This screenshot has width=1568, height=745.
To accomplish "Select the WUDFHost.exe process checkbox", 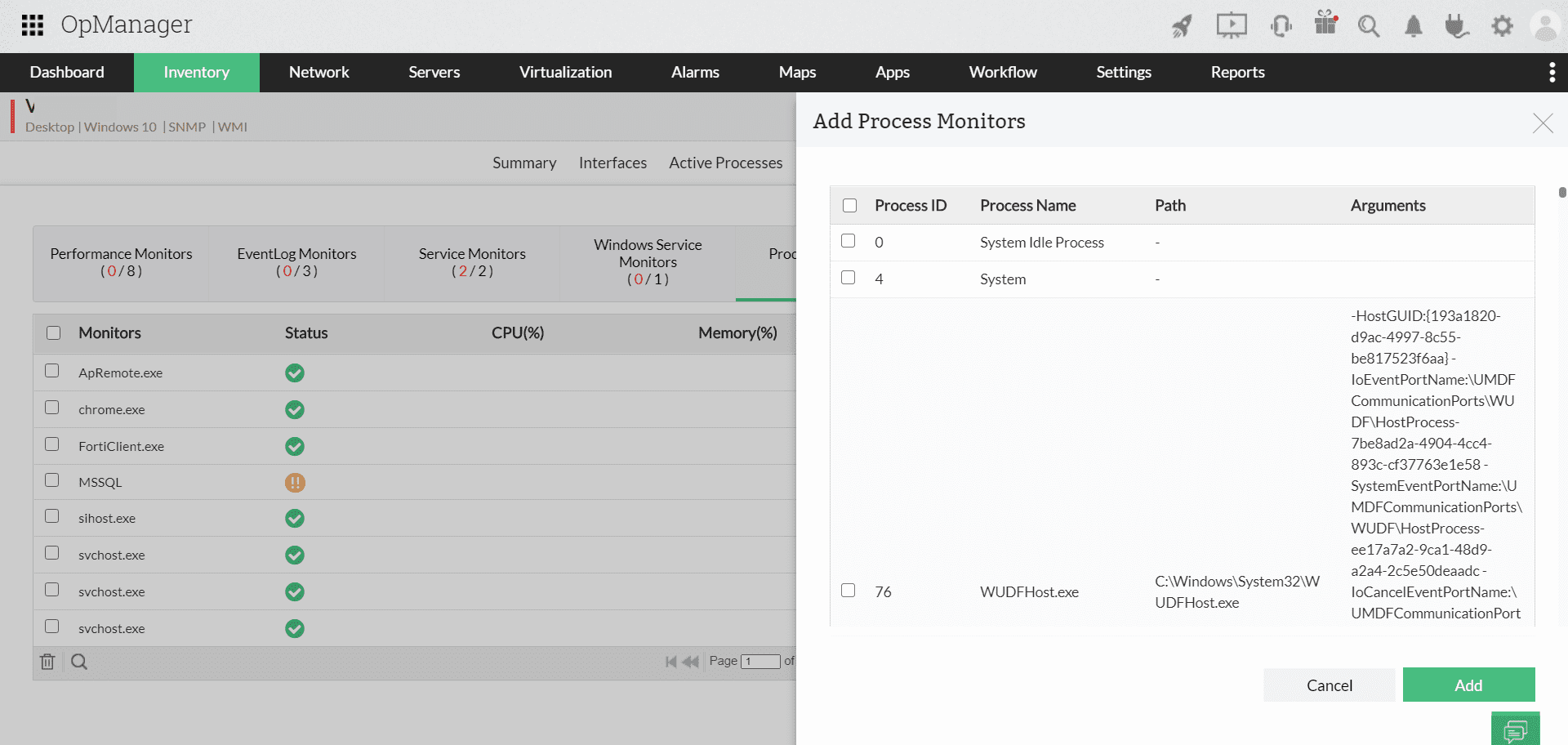I will click(x=849, y=591).
